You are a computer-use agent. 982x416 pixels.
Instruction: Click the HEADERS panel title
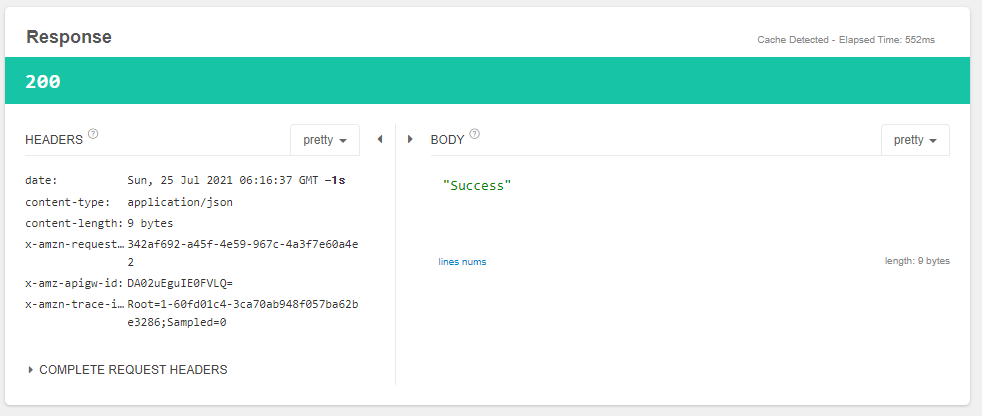[x=53, y=140]
